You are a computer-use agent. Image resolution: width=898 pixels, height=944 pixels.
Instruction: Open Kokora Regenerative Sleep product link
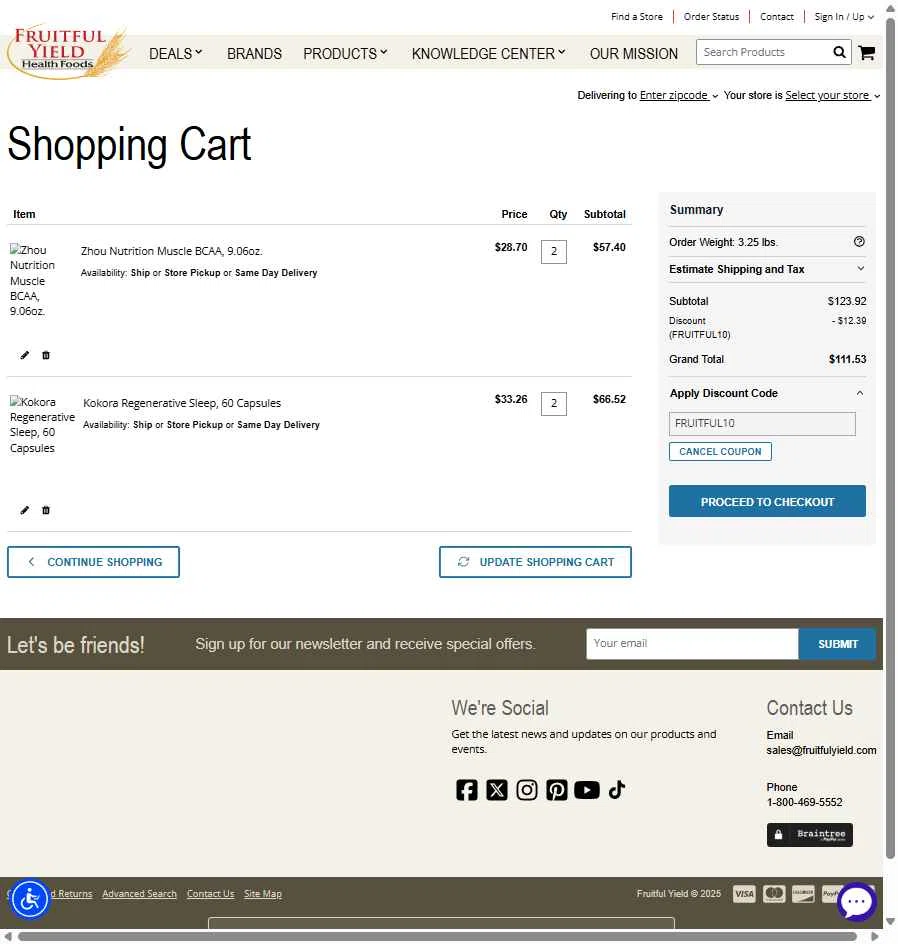point(182,403)
